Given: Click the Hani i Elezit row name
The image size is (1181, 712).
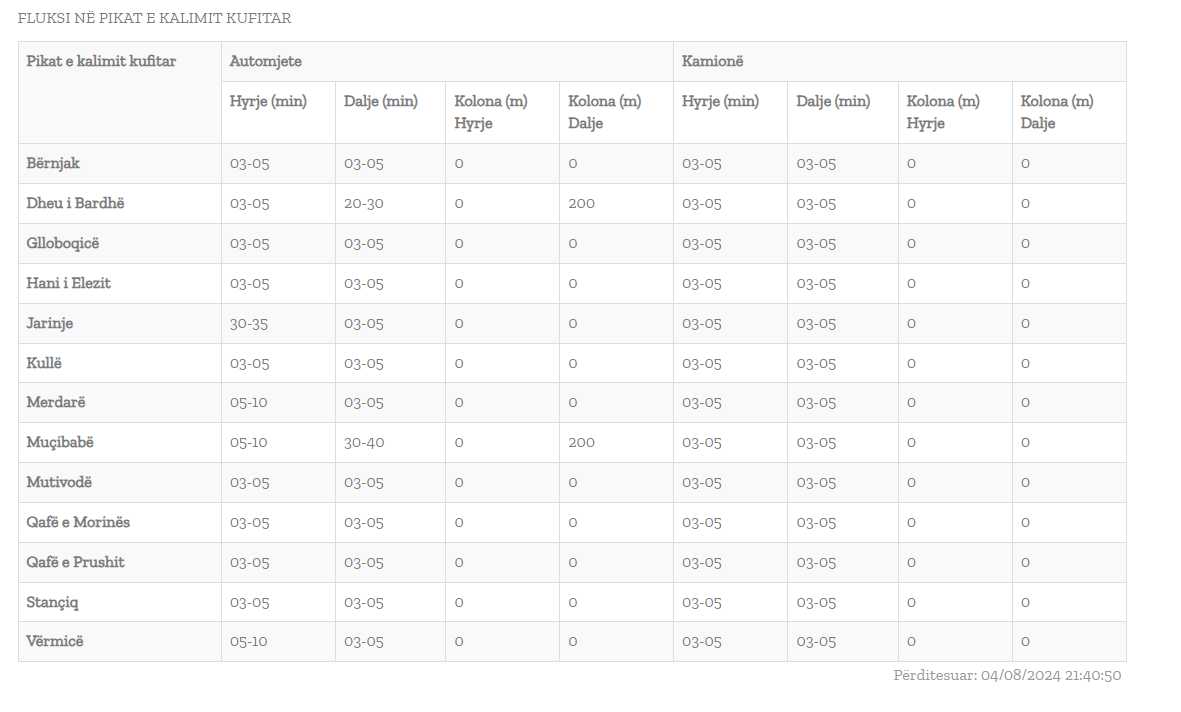Looking at the screenshot, I should [x=68, y=283].
